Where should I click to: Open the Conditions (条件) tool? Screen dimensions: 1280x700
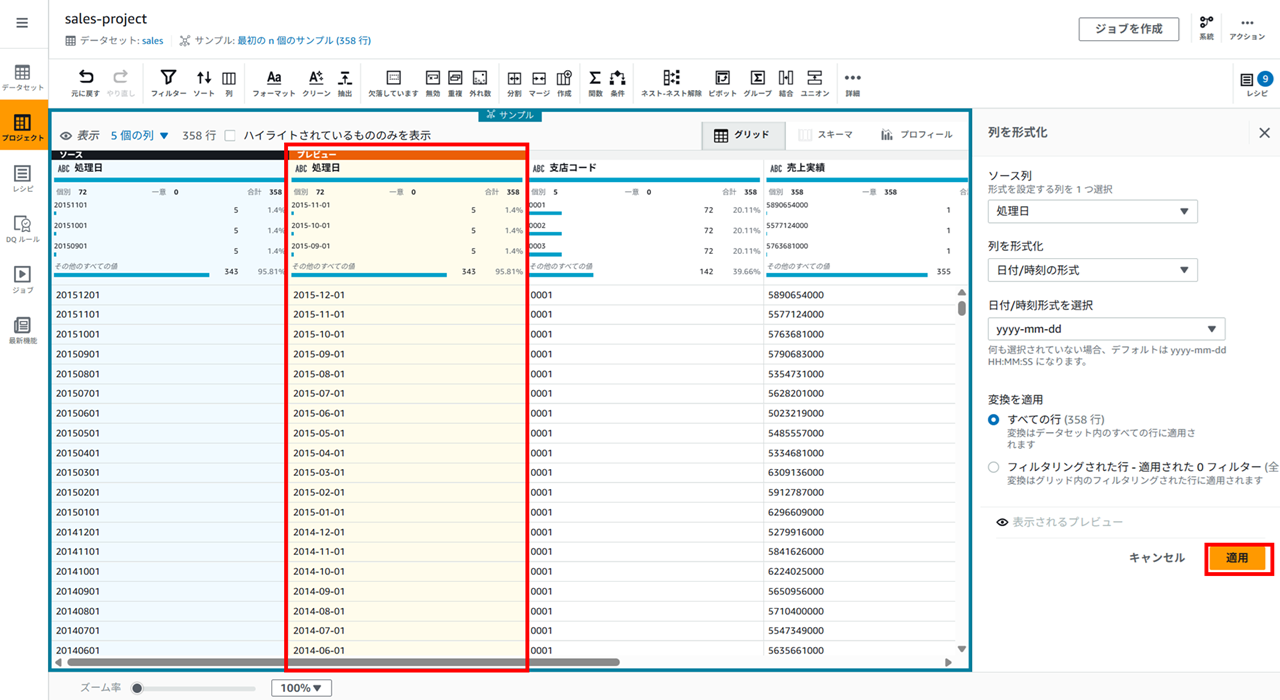click(617, 82)
